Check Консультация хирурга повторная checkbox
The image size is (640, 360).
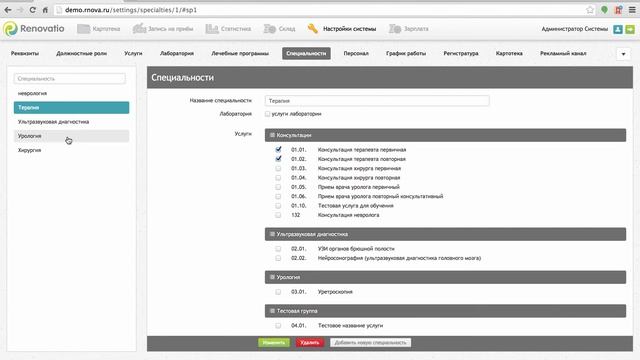coord(278,178)
